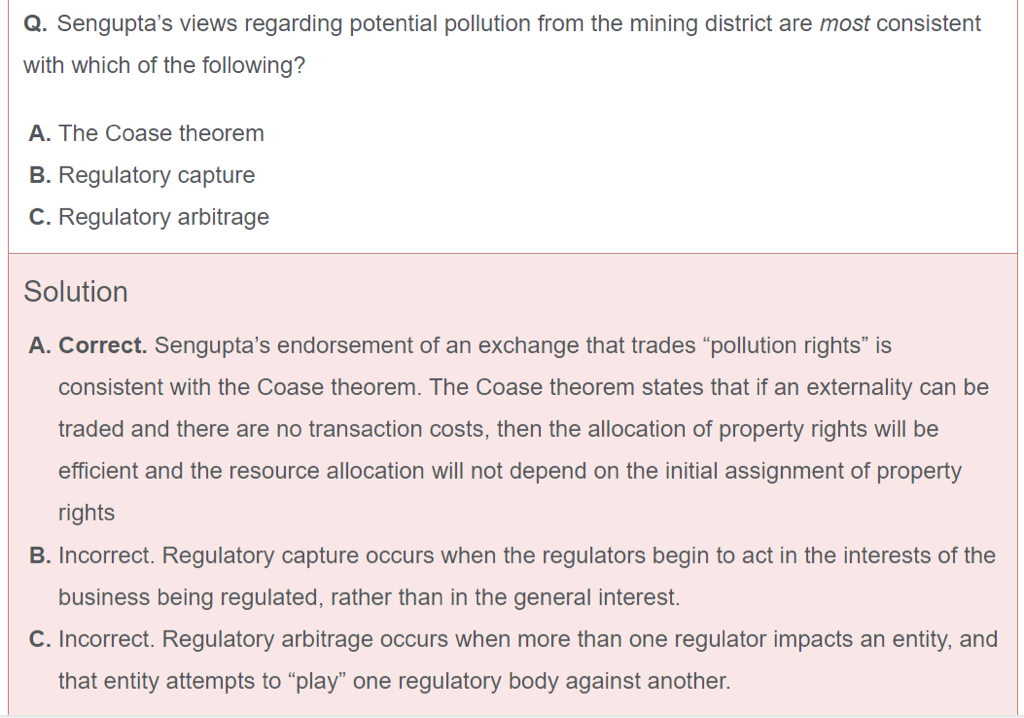Viewport: 1024px width, 718px height.
Task: Click "C. Incorrect." in the solution
Action: (x=92, y=639)
